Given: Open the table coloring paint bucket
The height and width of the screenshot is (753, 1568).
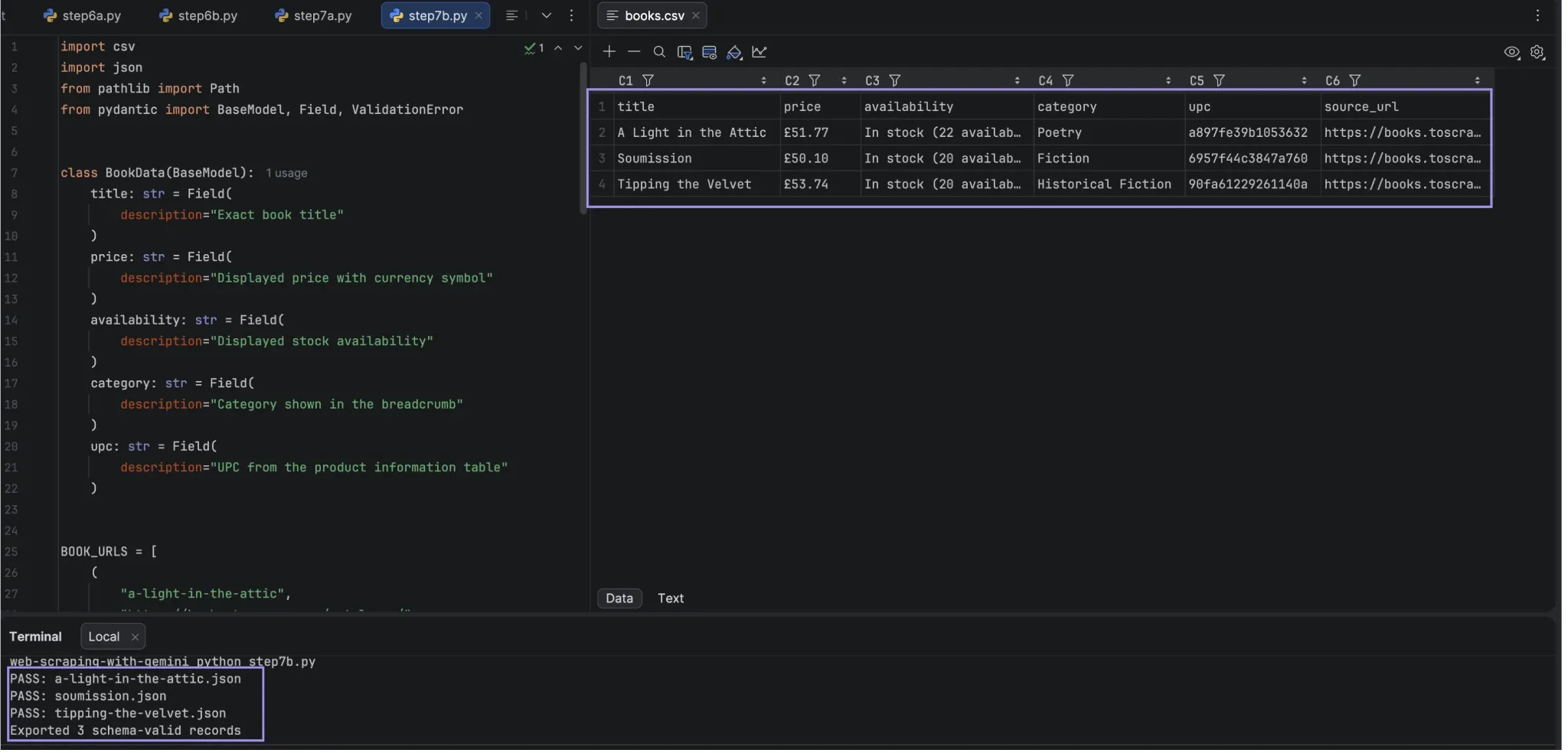Looking at the screenshot, I should 734,52.
